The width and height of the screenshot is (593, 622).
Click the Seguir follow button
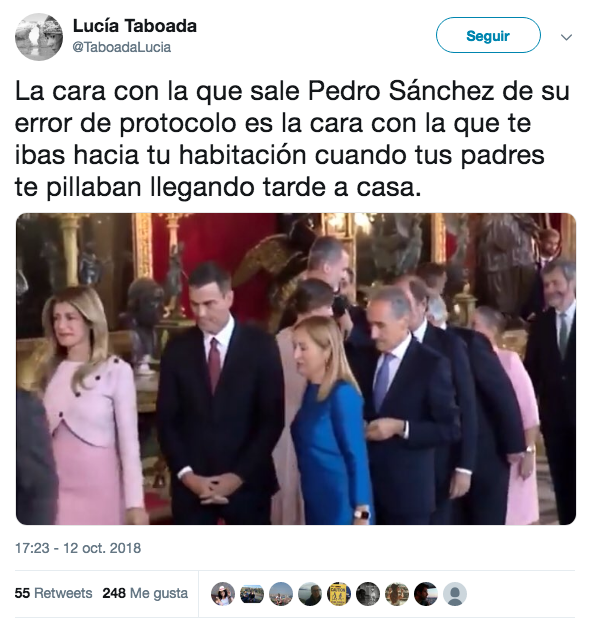[x=488, y=35]
